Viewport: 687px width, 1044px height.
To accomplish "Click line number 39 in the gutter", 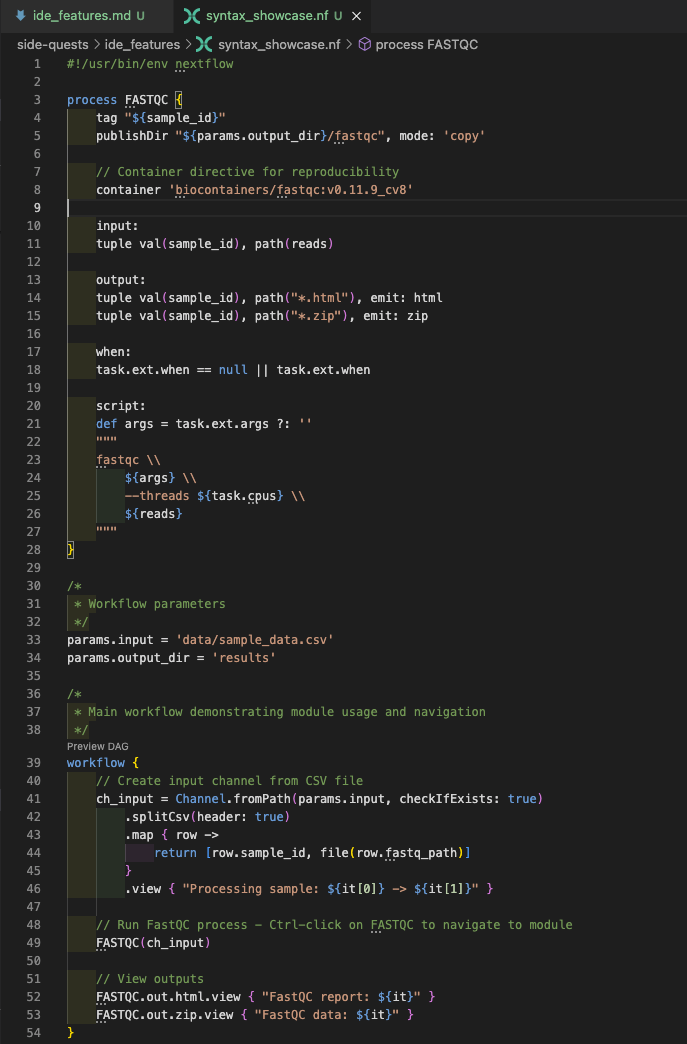I will pos(33,763).
